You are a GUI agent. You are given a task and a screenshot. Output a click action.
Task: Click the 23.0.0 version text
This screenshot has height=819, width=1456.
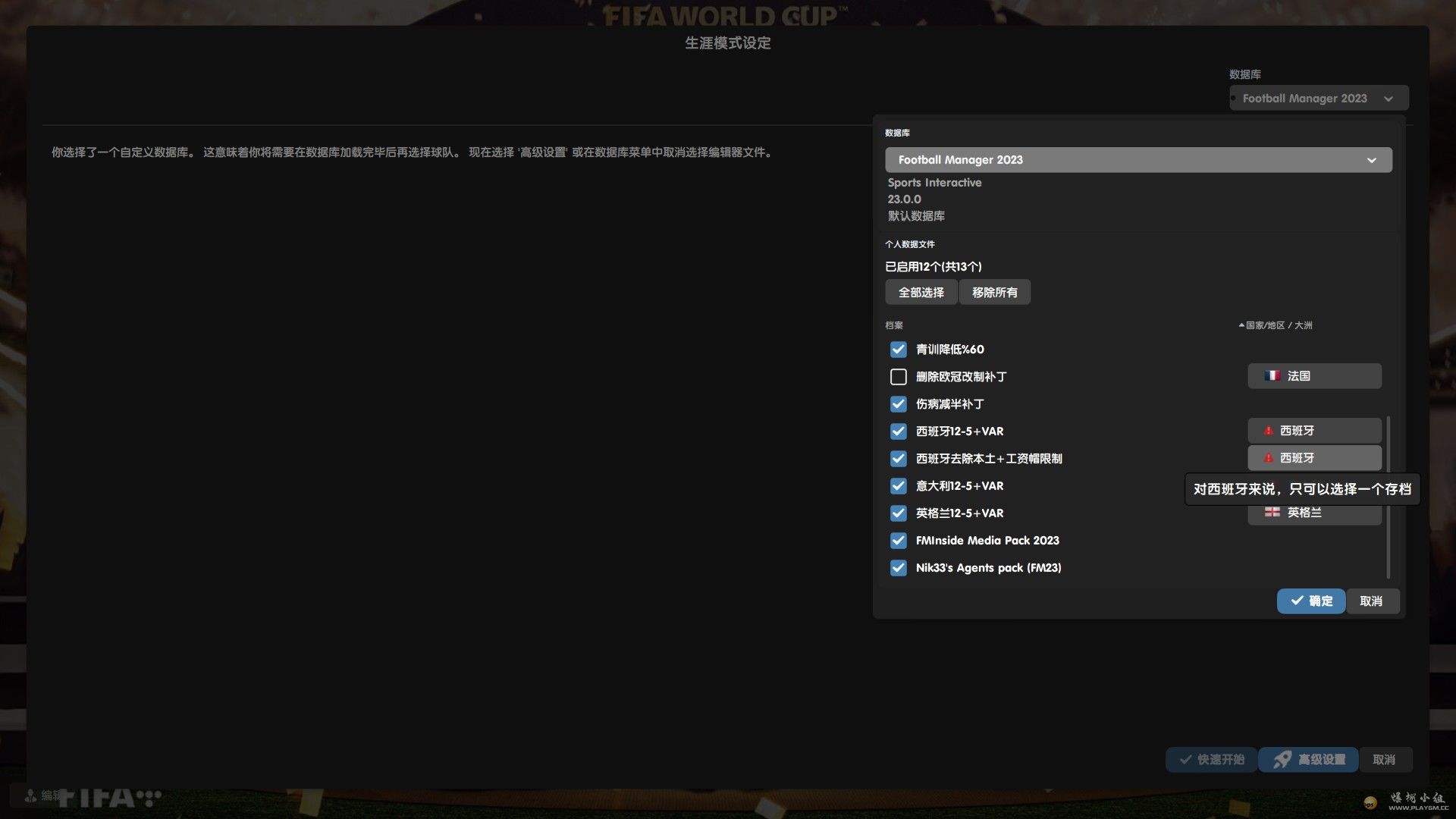(x=904, y=199)
